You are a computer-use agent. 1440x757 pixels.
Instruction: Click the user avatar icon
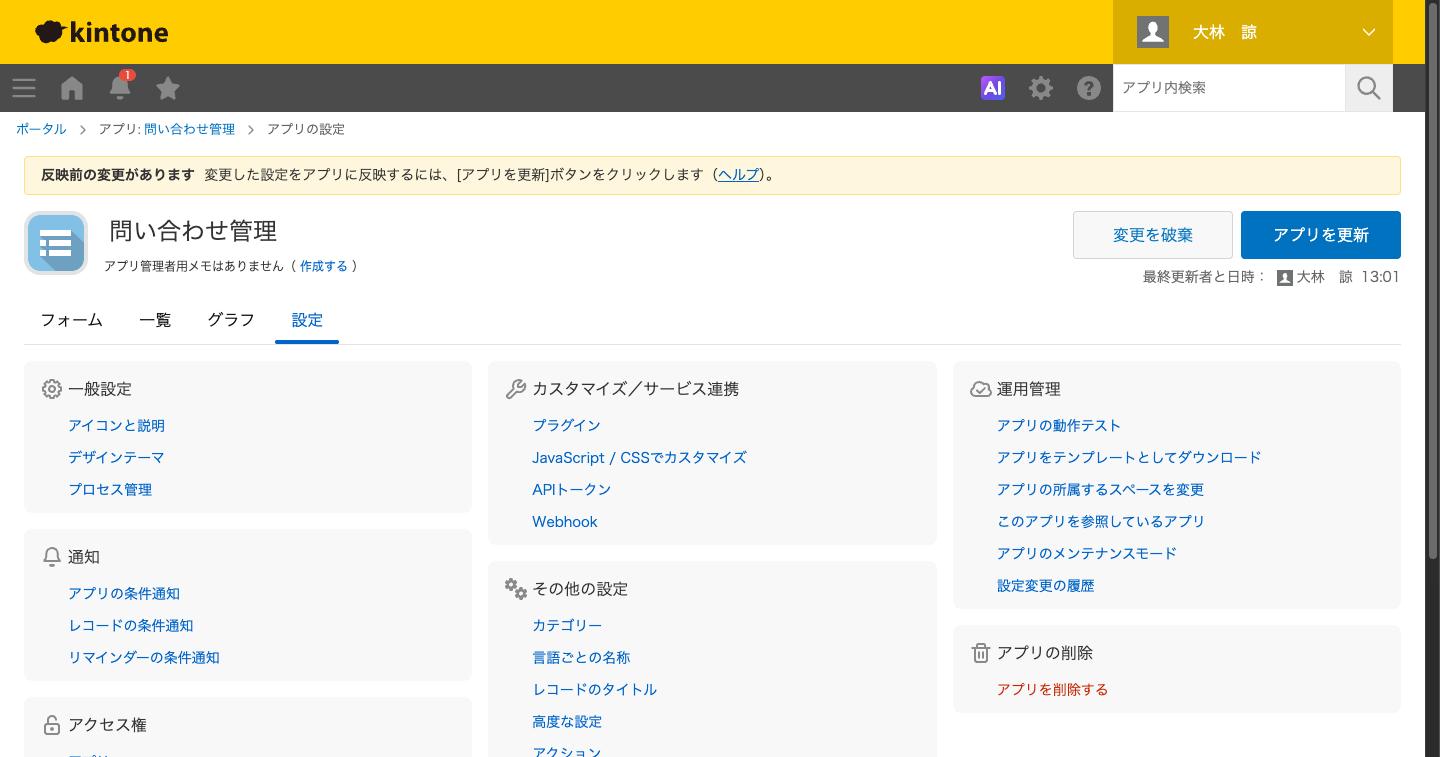1153,32
